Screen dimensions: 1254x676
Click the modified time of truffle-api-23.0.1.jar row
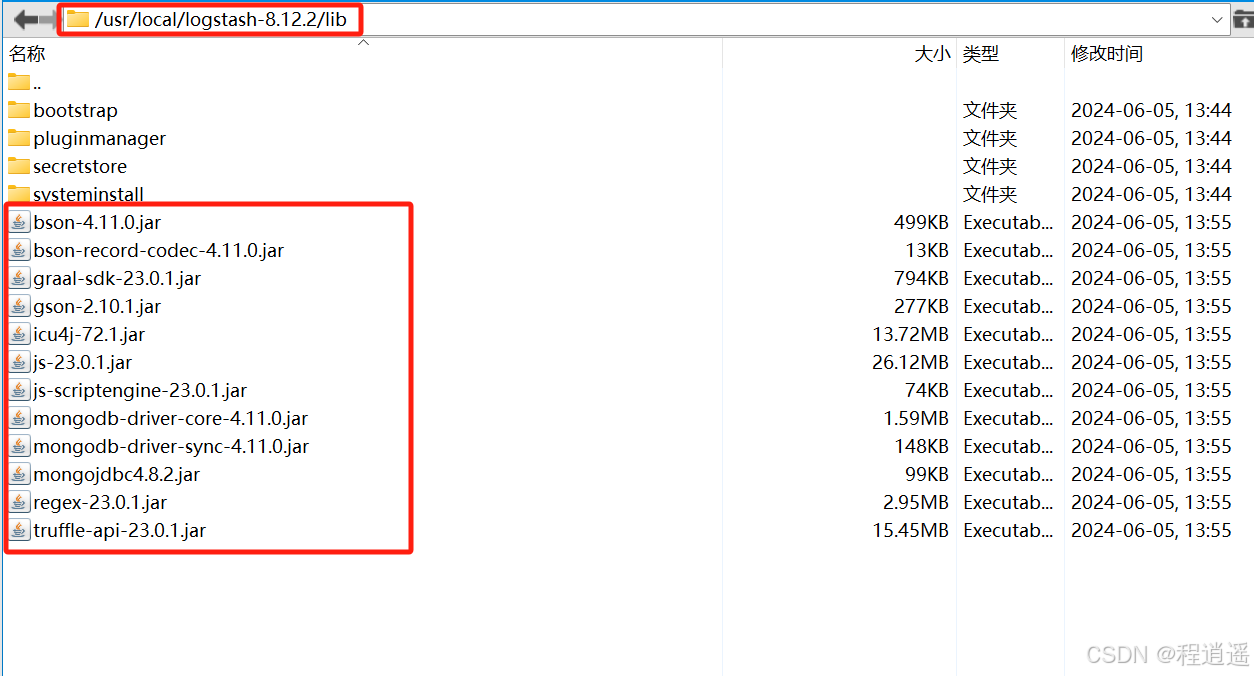click(1151, 530)
